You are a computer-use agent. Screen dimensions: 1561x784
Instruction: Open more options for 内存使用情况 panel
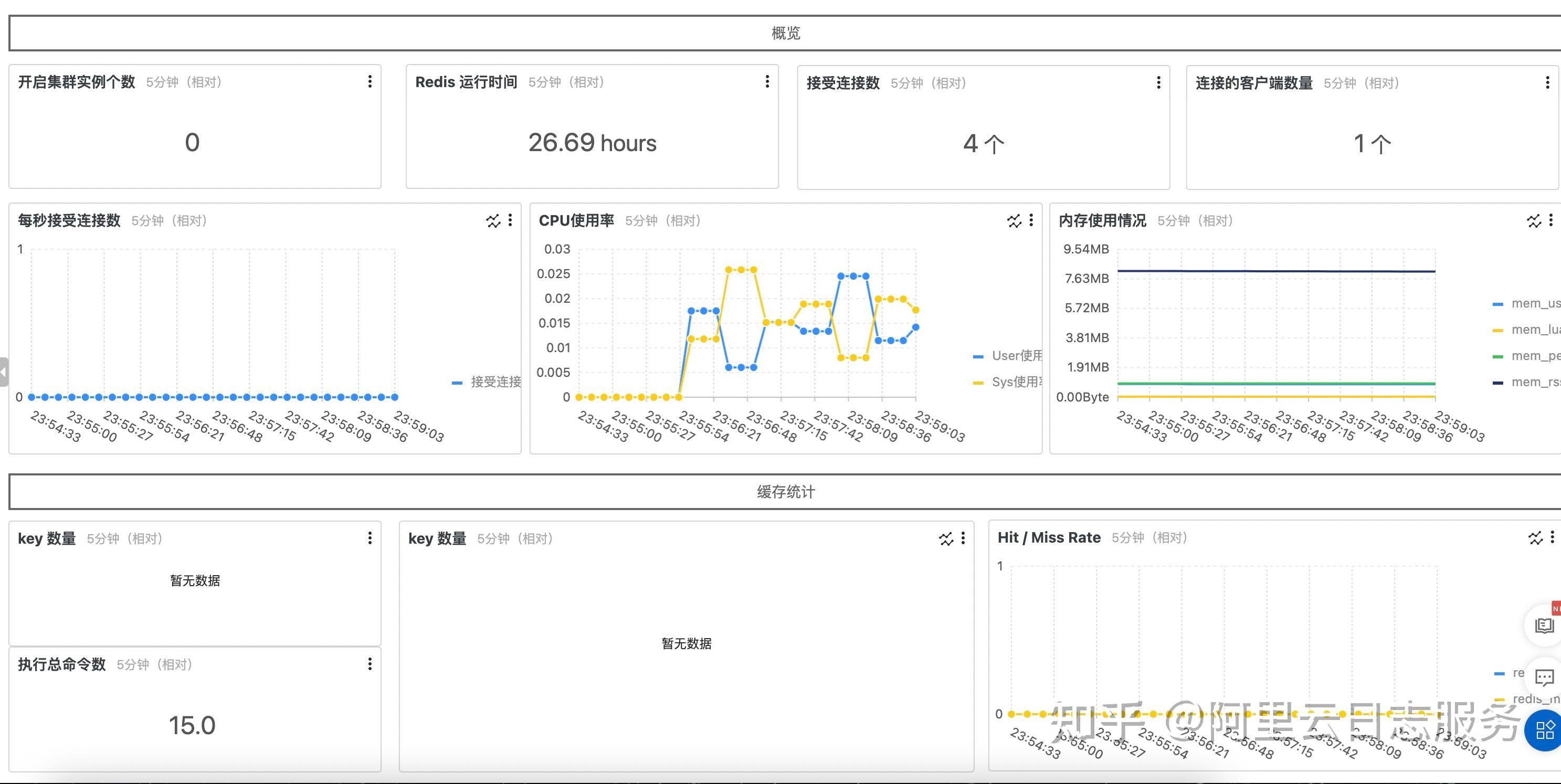click(1551, 220)
